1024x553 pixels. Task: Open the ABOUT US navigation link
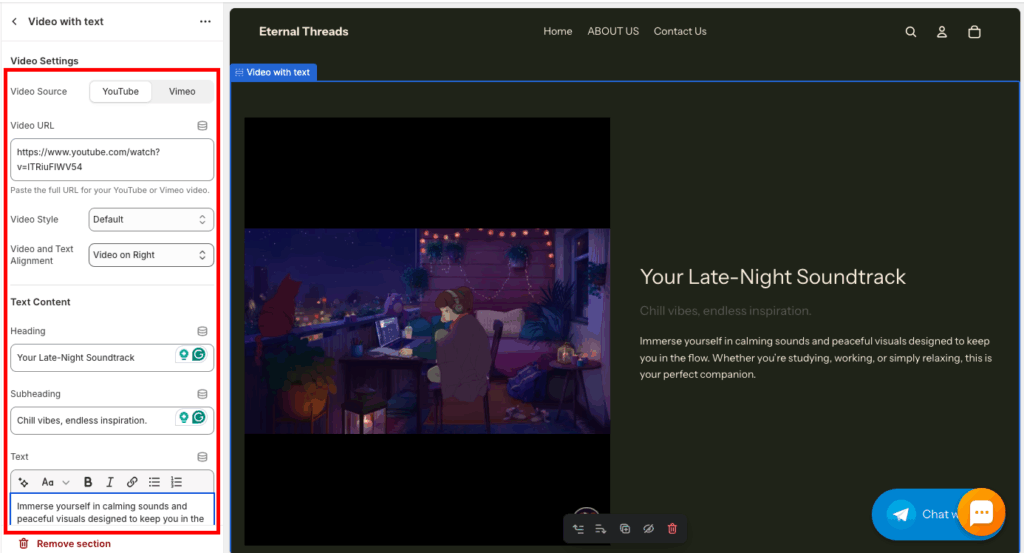[613, 31]
